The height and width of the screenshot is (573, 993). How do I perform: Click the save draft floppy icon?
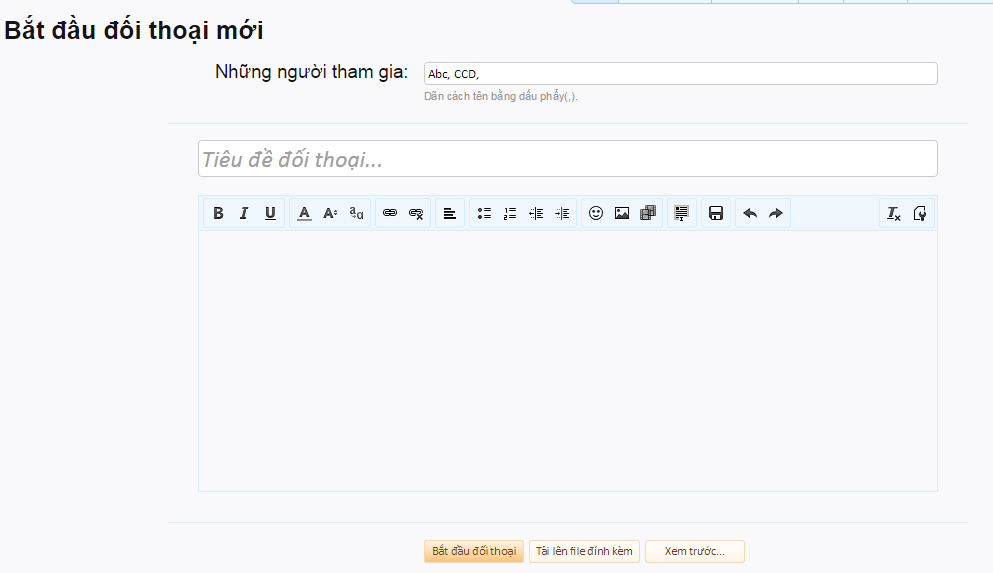(716, 213)
